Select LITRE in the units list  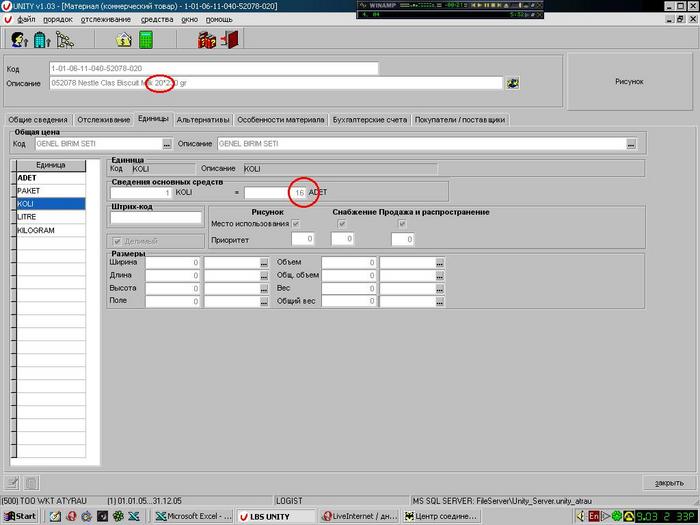(30, 216)
